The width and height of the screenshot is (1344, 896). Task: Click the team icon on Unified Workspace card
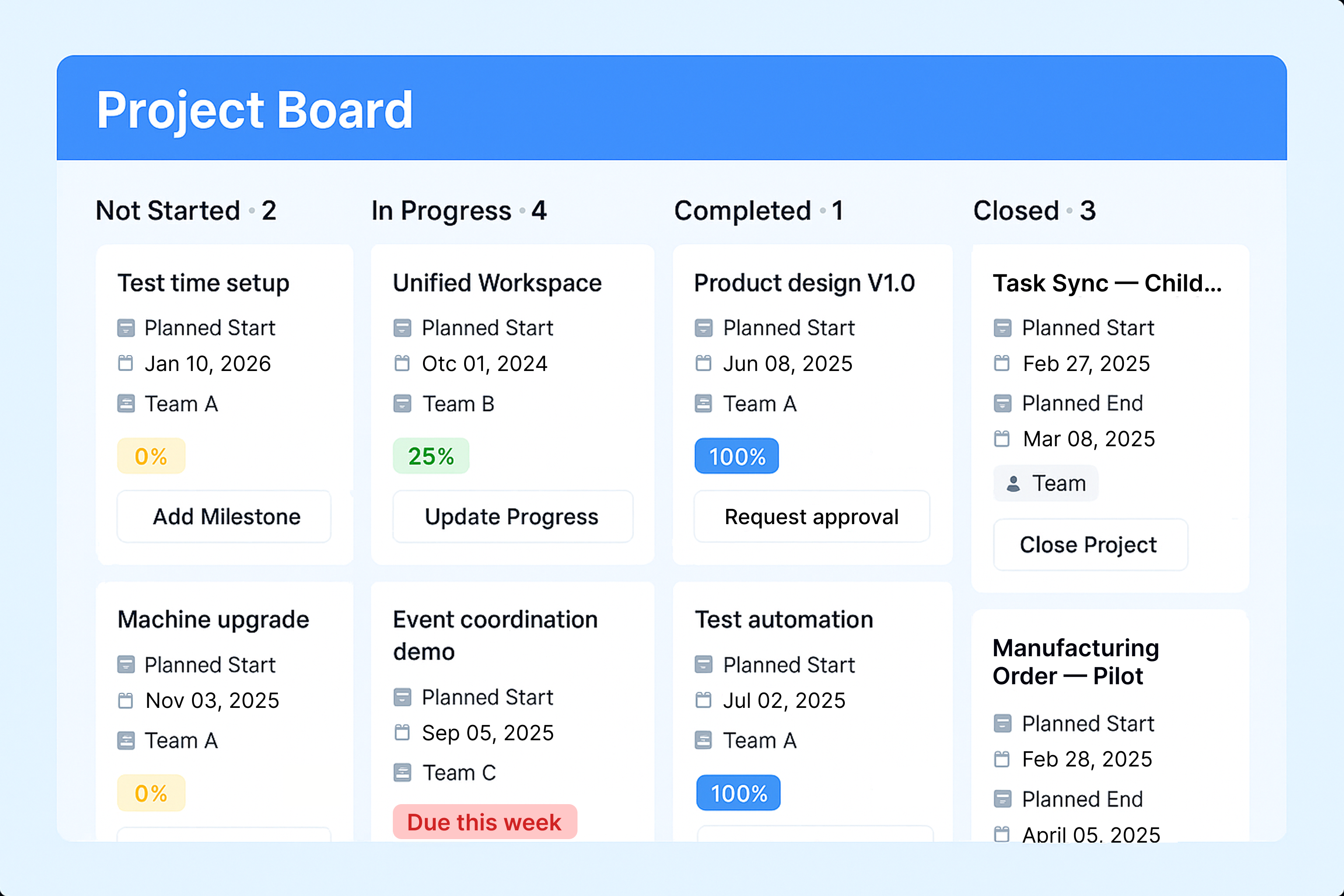click(x=402, y=404)
